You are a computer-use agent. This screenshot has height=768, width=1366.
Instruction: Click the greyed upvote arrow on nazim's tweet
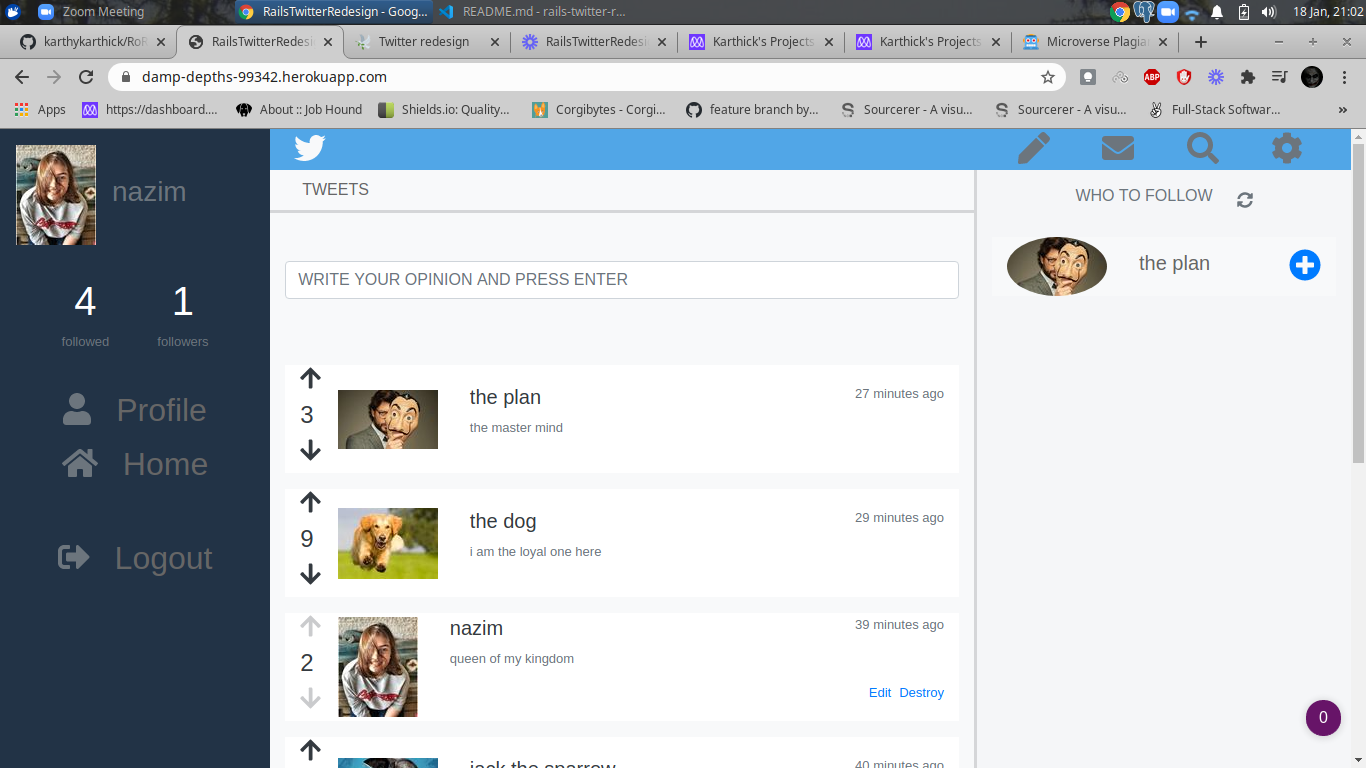tap(310, 626)
